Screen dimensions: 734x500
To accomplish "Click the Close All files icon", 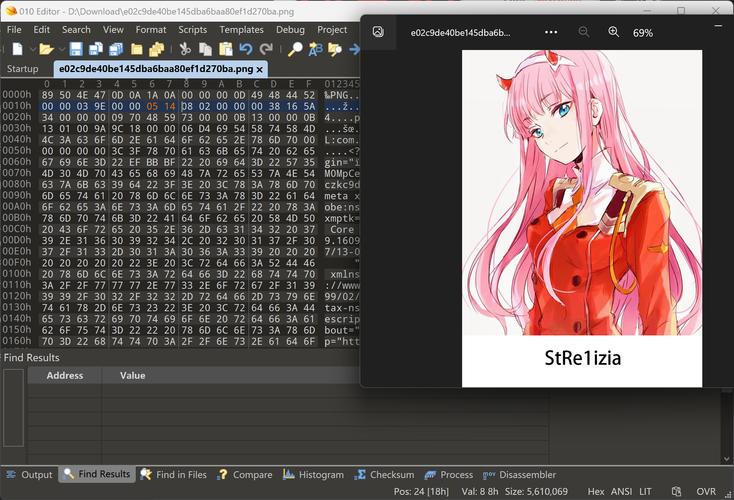I will coord(156,49).
